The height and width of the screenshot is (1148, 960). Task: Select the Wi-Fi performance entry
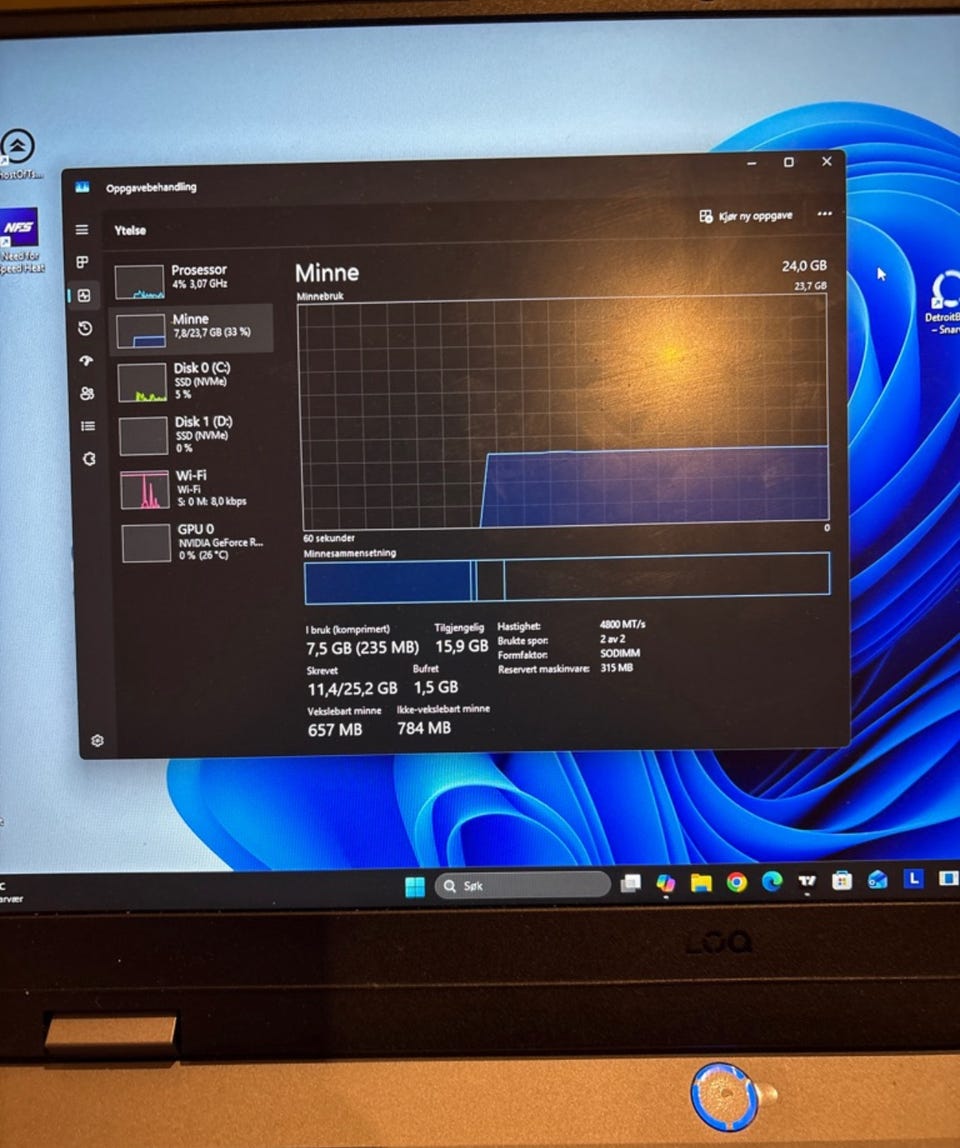pos(196,488)
